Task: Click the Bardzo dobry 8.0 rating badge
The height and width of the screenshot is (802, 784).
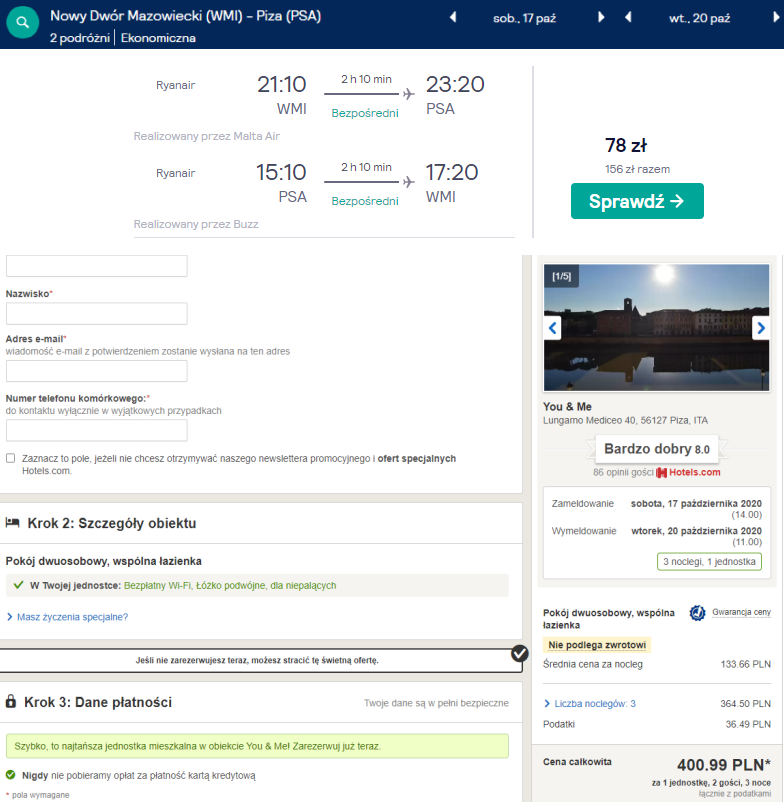Action: (657, 449)
